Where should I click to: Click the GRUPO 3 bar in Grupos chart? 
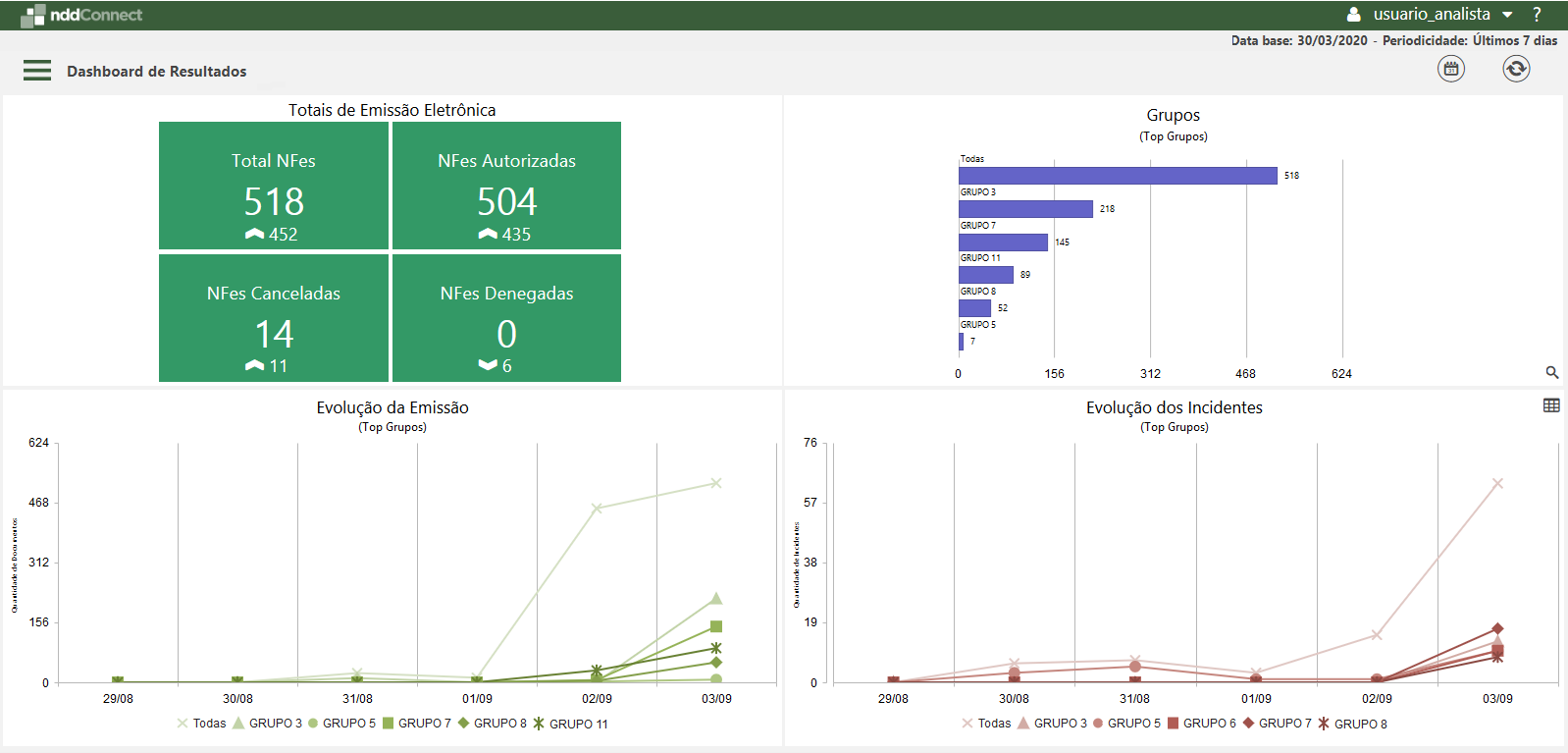click(x=1025, y=209)
